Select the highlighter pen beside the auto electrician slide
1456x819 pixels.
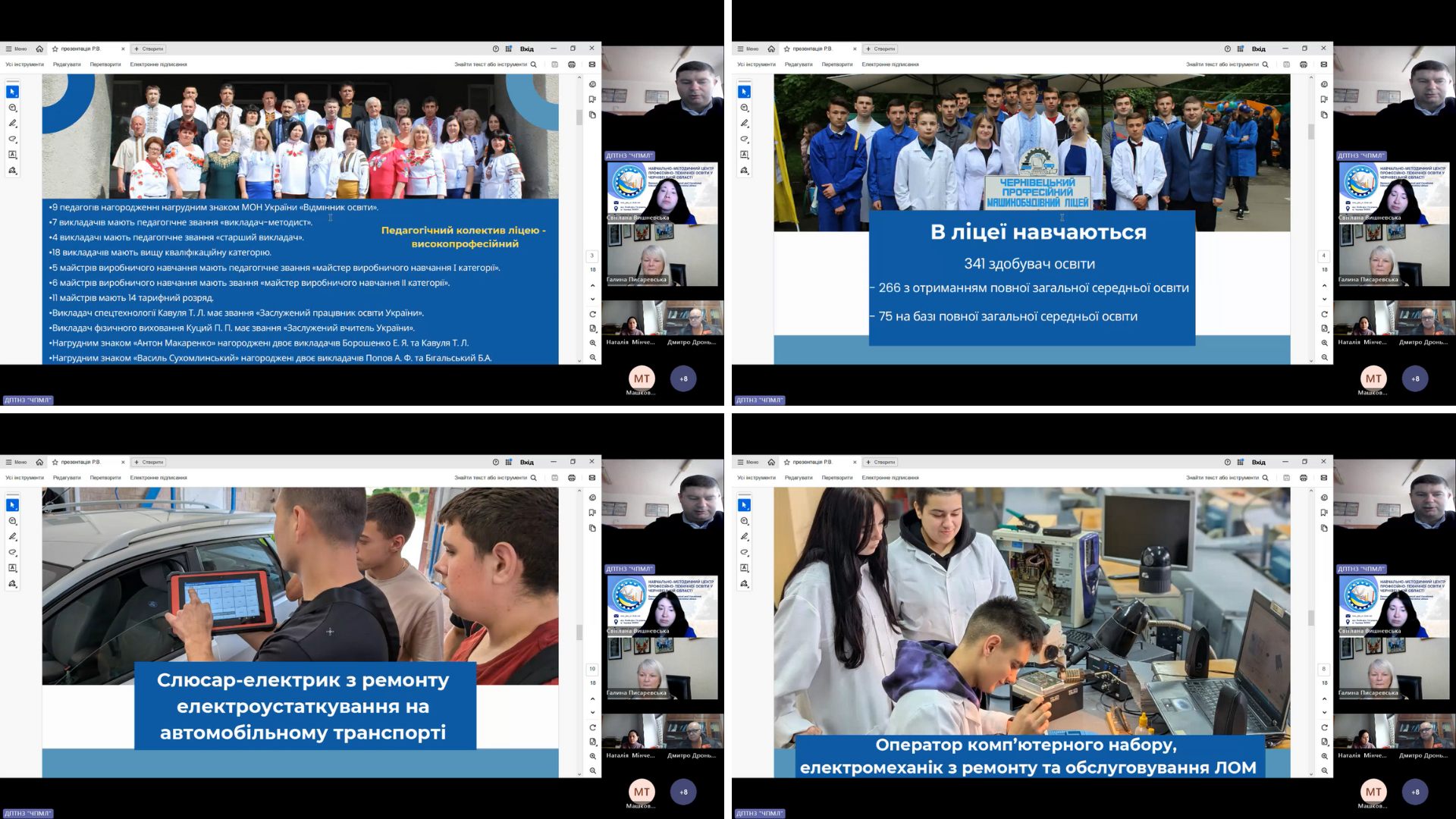12,536
